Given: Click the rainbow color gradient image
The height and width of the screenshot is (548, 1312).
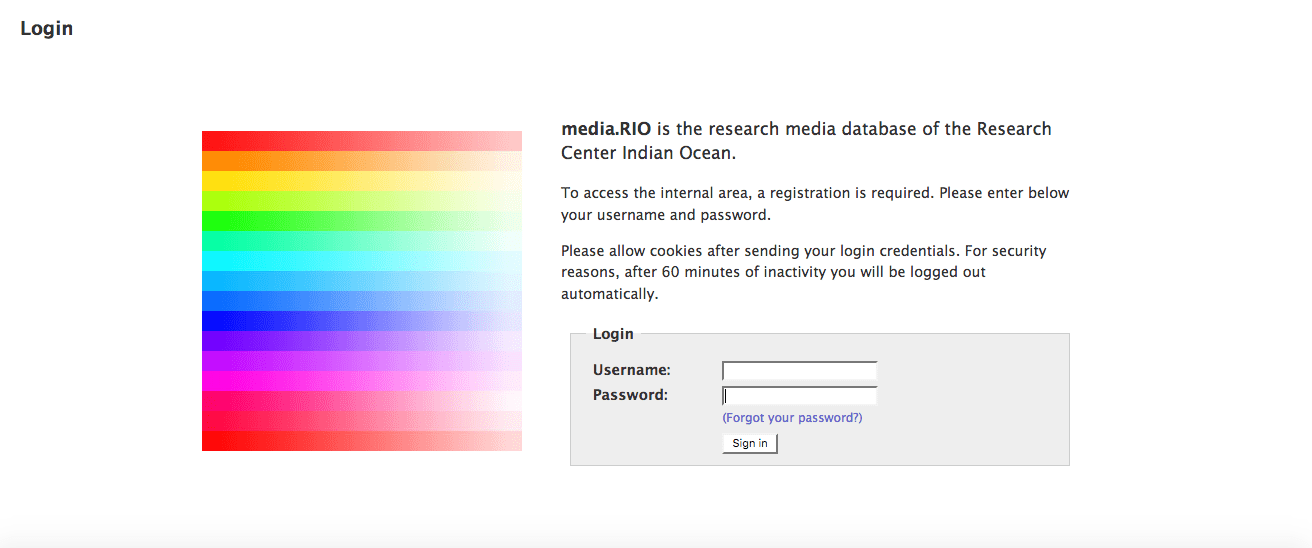Looking at the screenshot, I should click(x=362, y=291).
